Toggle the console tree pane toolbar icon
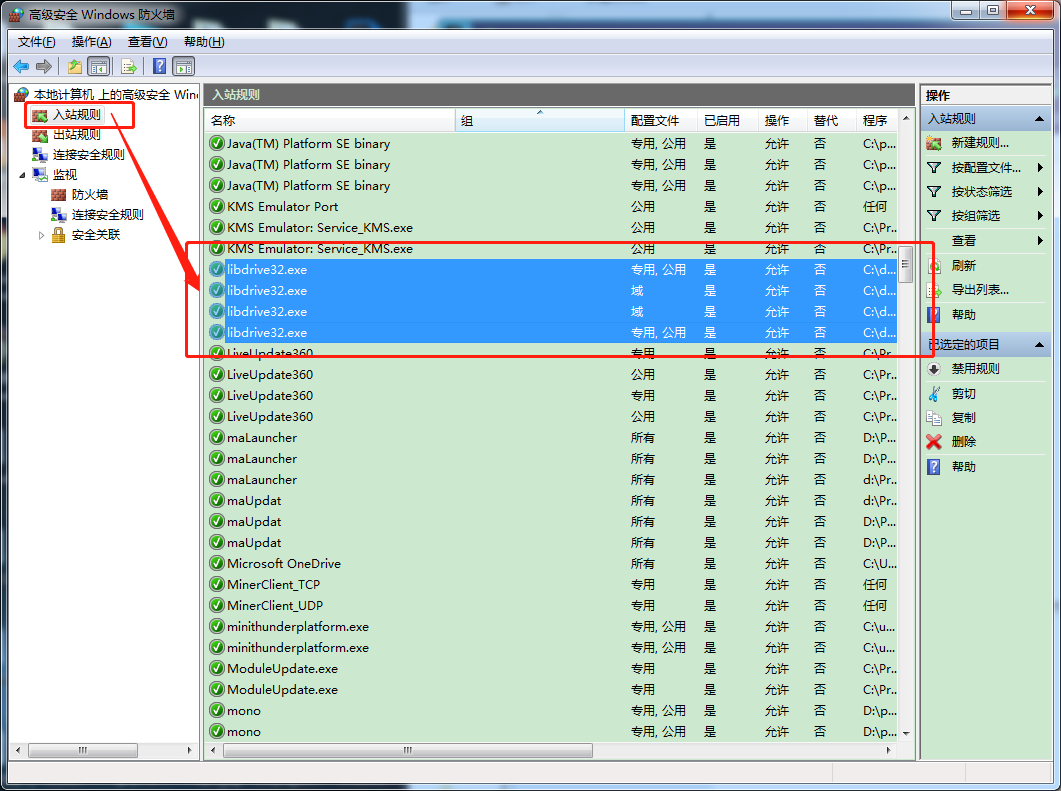 (x=99, y=66)
